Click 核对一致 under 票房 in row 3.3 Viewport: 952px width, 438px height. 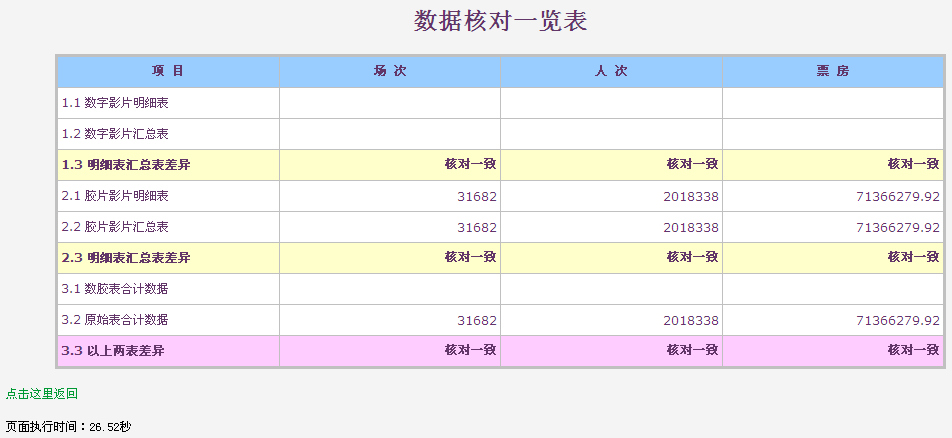914,350
